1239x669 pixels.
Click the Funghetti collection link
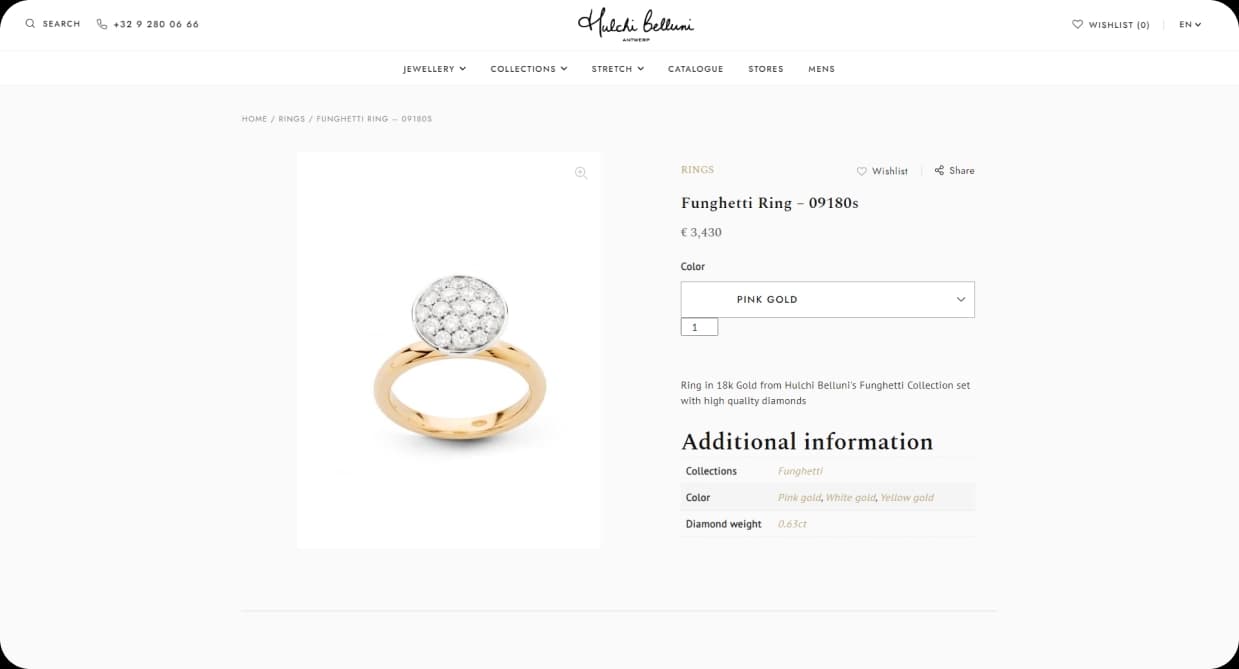pyautogui.click(x=800, y=471)
